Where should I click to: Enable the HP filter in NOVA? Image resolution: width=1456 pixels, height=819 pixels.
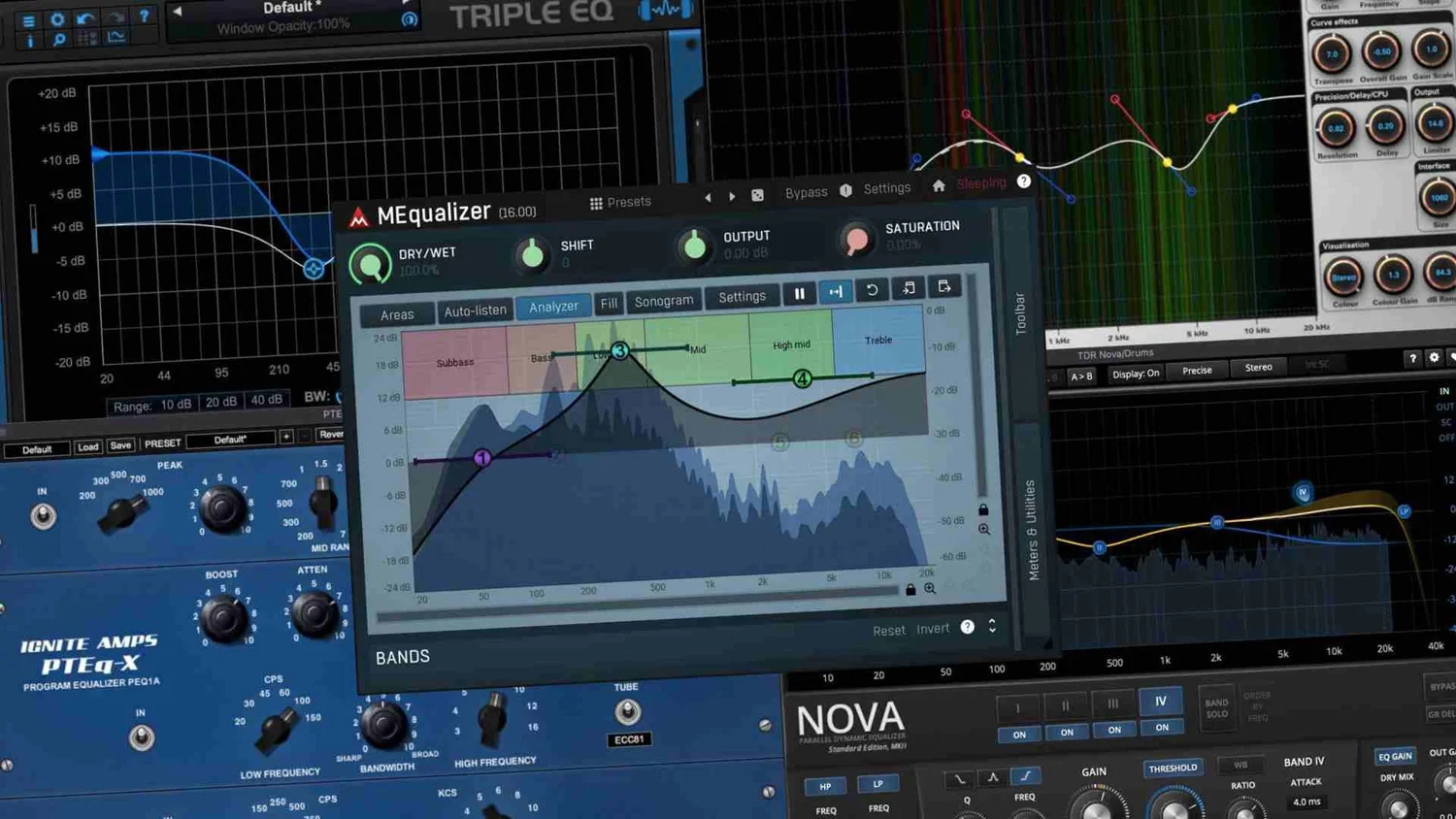click(824, 784)
